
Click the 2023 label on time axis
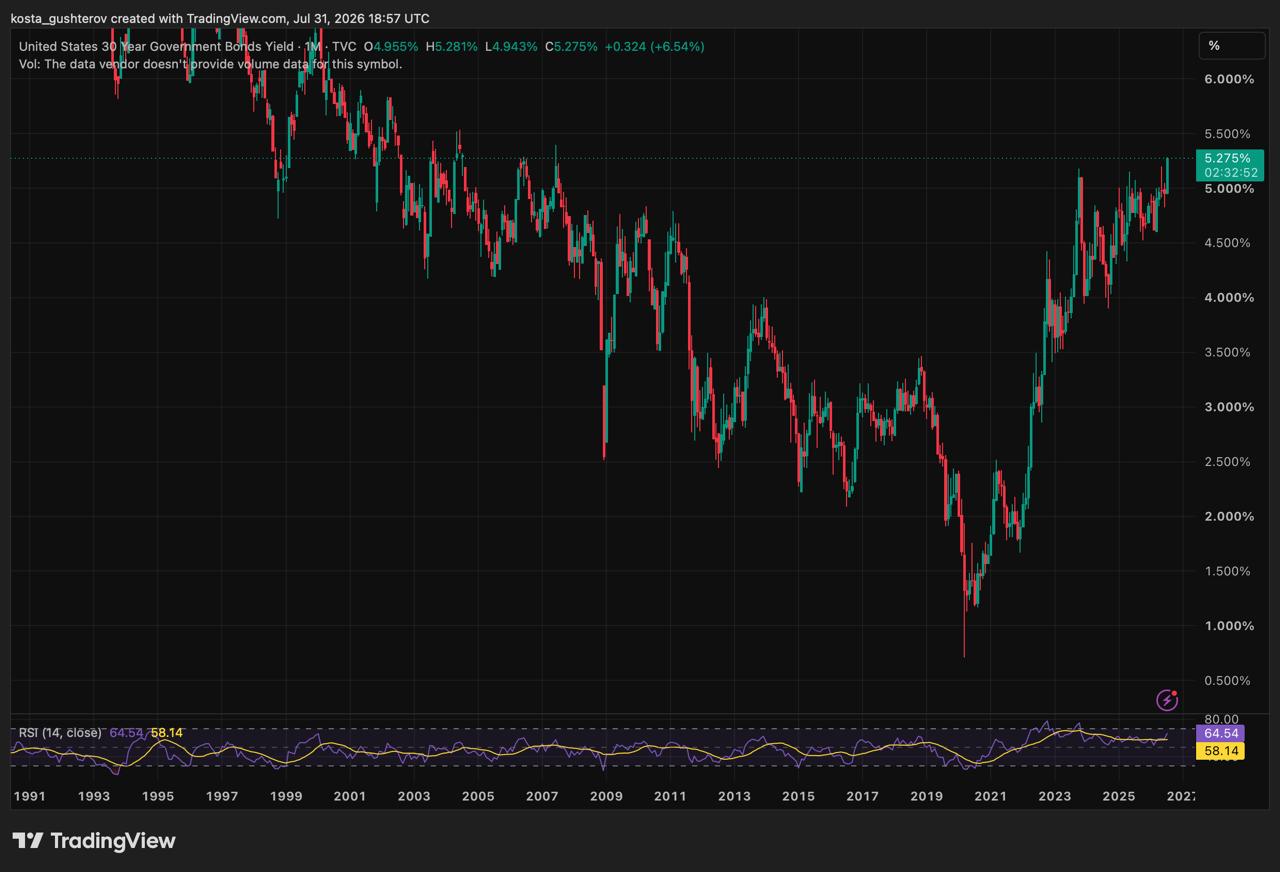[1055, 796]
